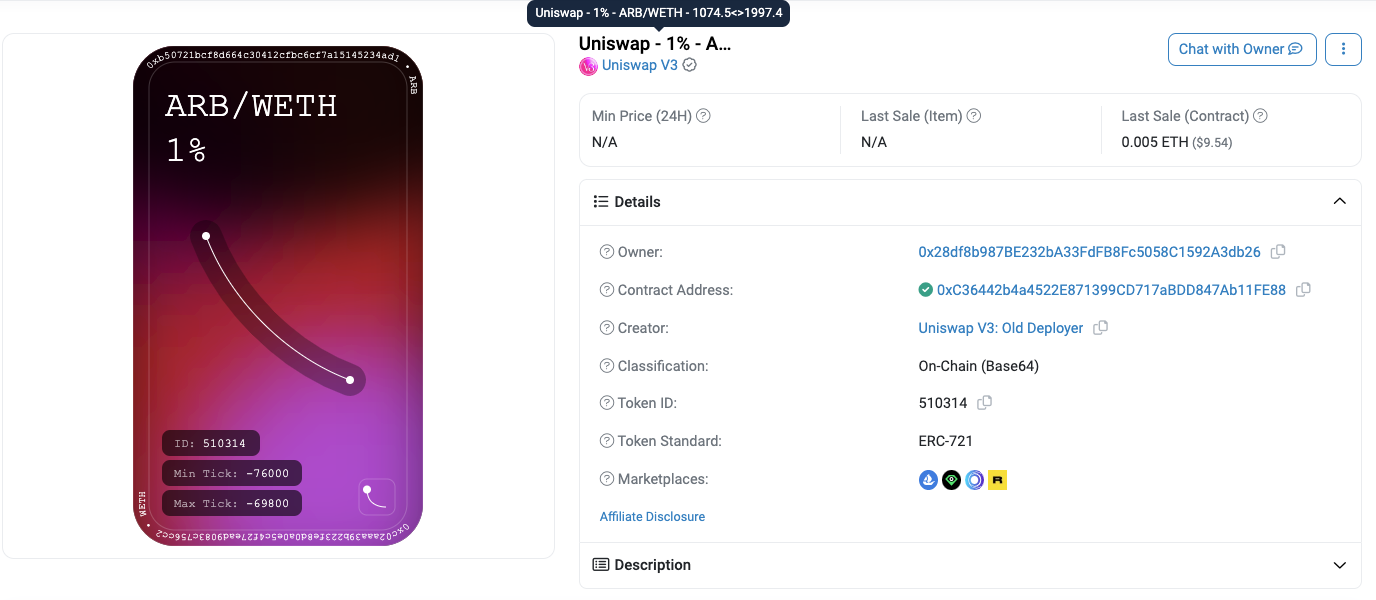Click verified badge next to Uniswap V3
This screenshot has height=600, width=1376.
pos(690,65)
